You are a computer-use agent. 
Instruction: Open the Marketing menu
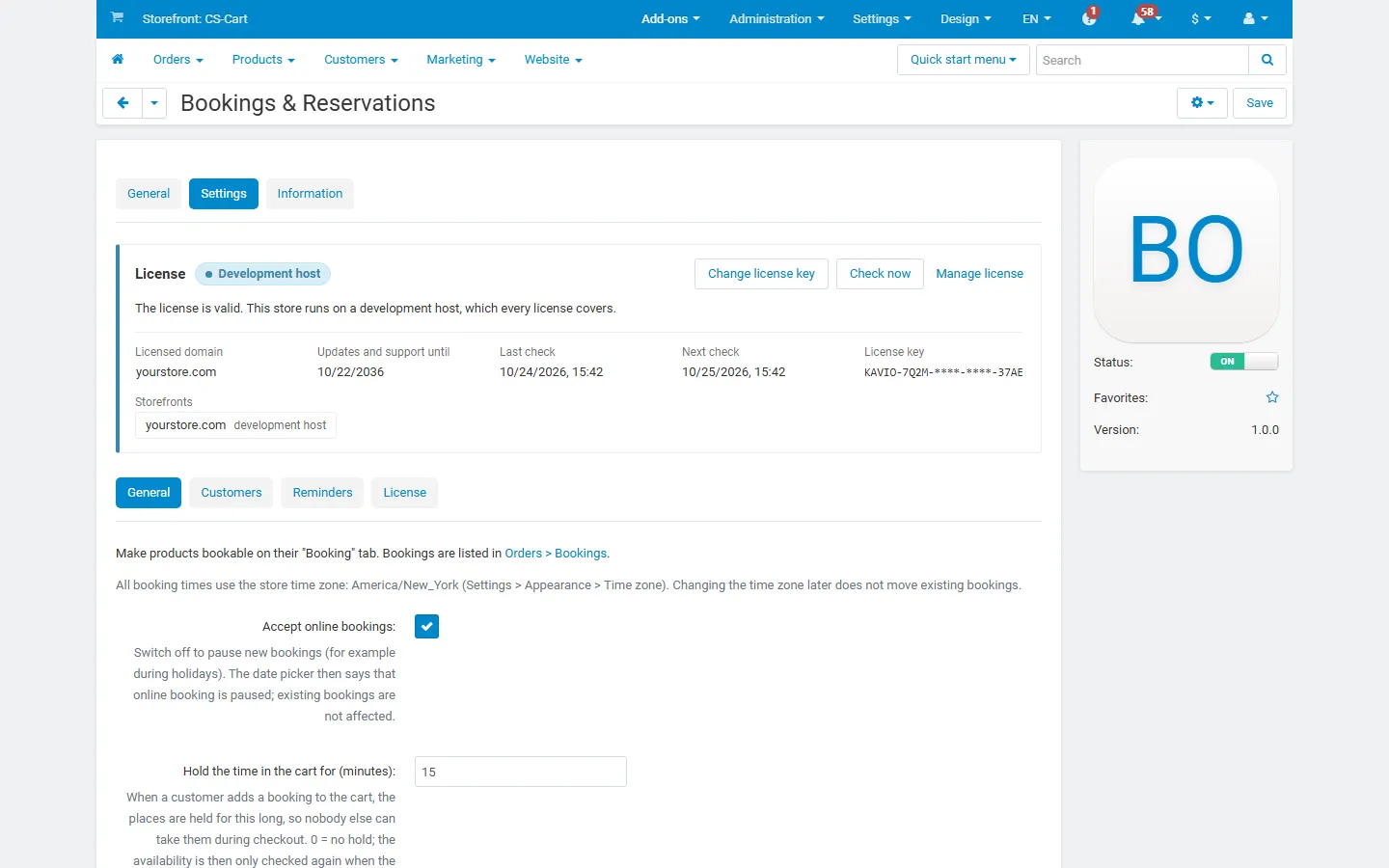tap(461, 60)
